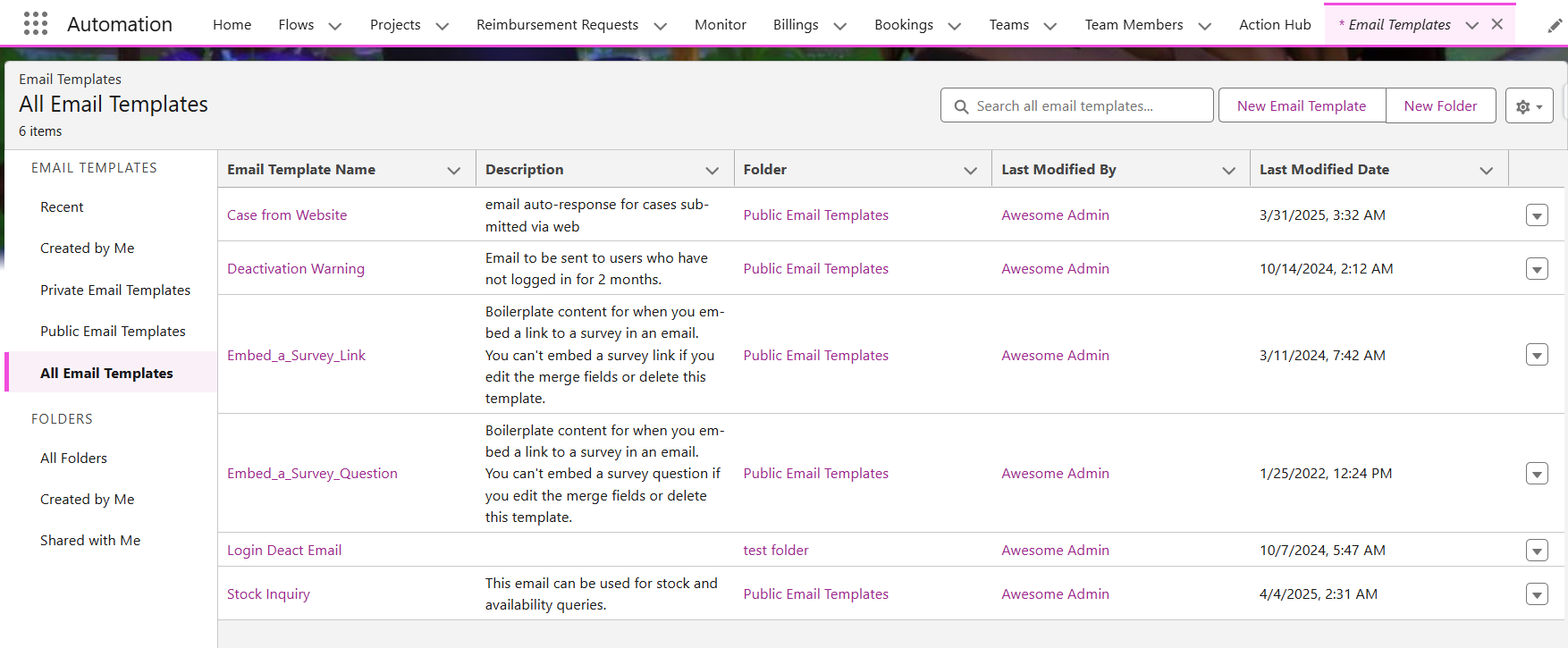The width and height of the screenshot is (1568, 648).
Task: Open row actions for Login Deact Email
Action: [1537, 551]
